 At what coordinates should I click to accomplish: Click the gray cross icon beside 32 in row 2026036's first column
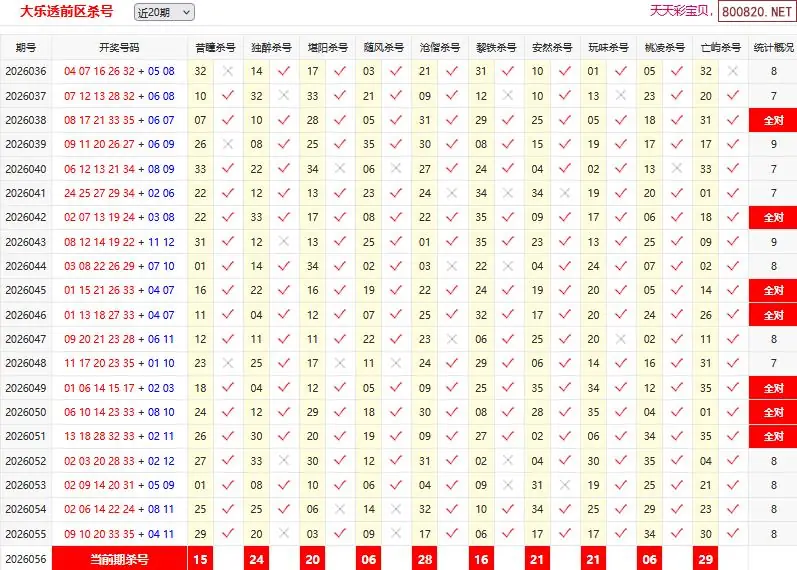click(x=228, y=71)
